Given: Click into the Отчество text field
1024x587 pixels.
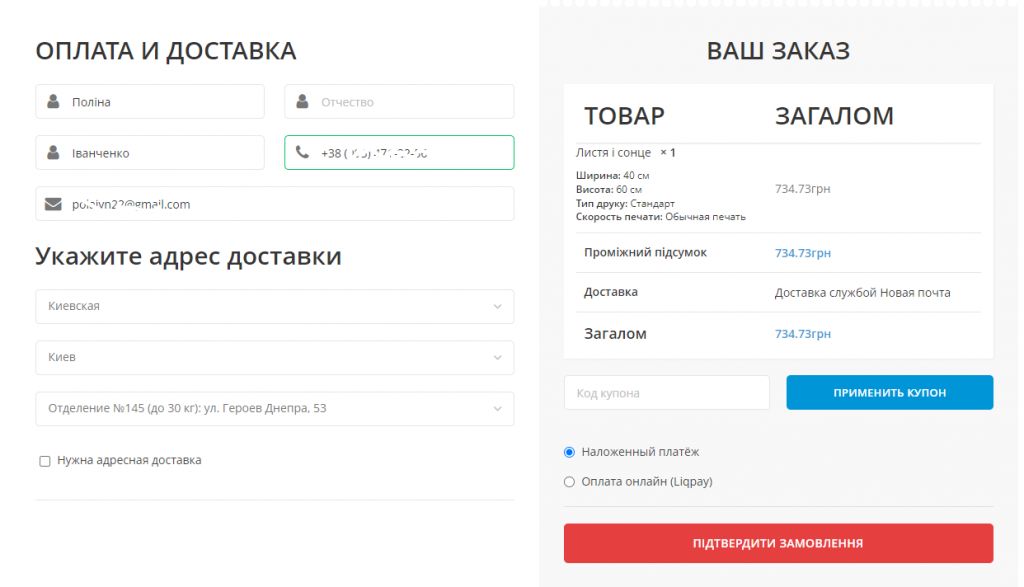Looking at the screenshot, I should [x=410, y=102].
